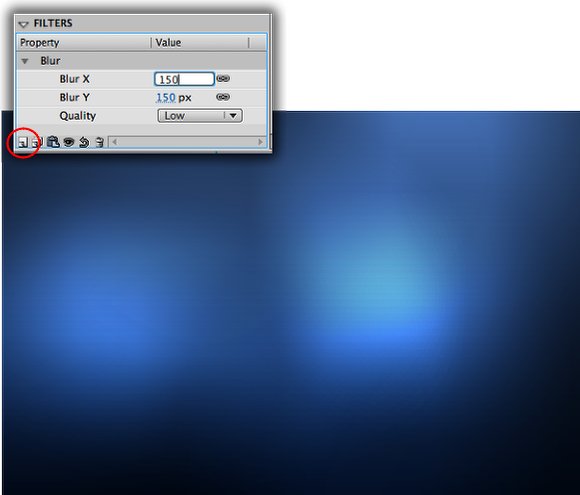Collapse the Blur filter disclosure triangle
Image resolution: width=580 pixels, height=495 pixels.
point(25,61)
